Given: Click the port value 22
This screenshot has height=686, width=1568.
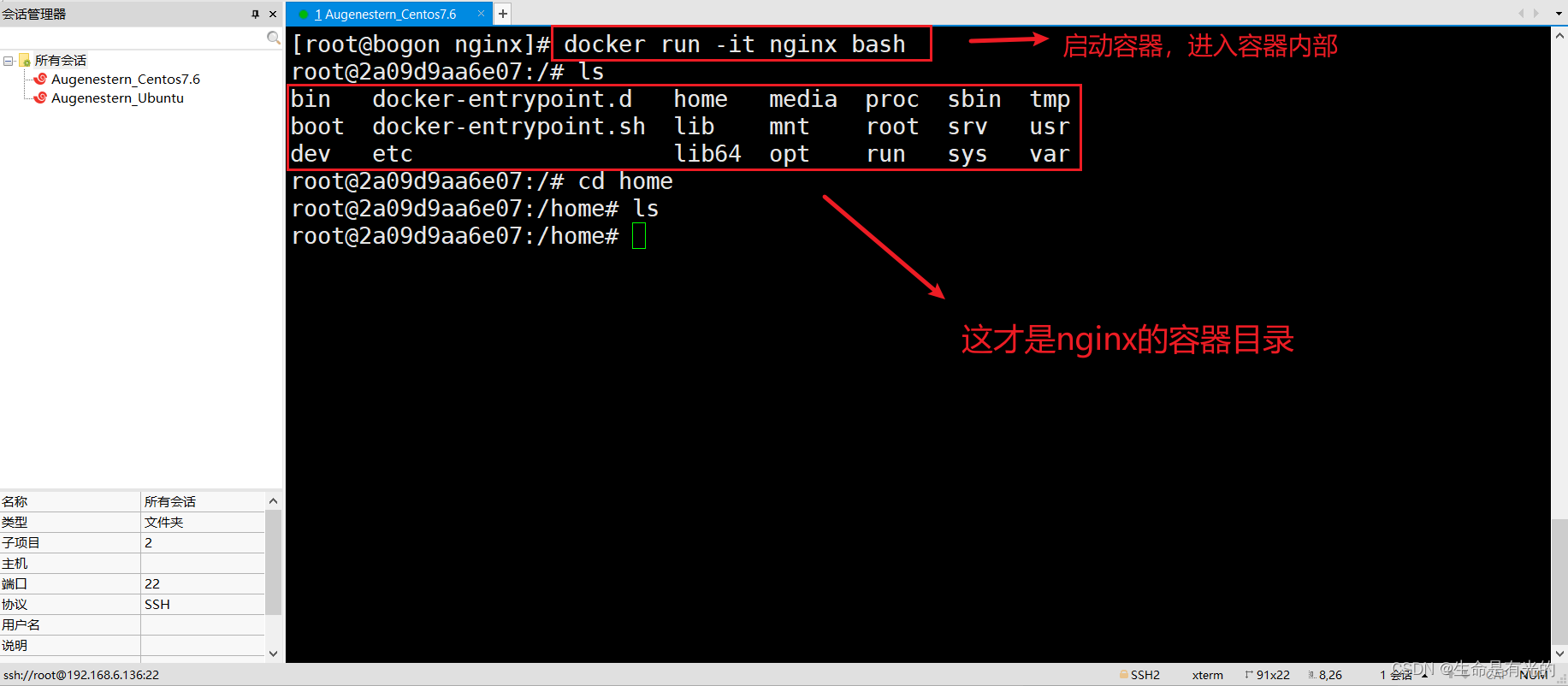Looking at the screenshot, I should pyautogui.click(x=152, y=583).
